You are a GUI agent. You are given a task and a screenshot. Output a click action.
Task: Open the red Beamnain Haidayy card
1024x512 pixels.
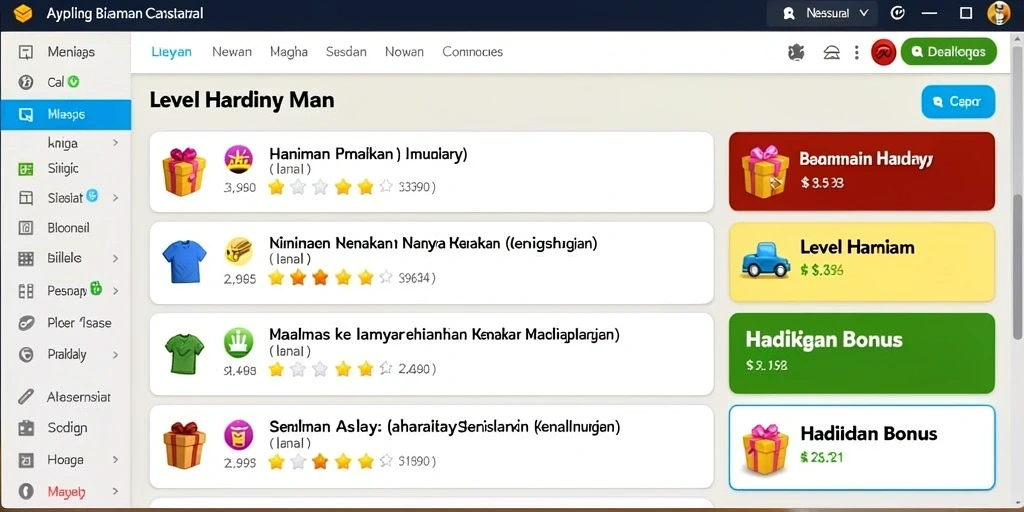click(861, 171)
